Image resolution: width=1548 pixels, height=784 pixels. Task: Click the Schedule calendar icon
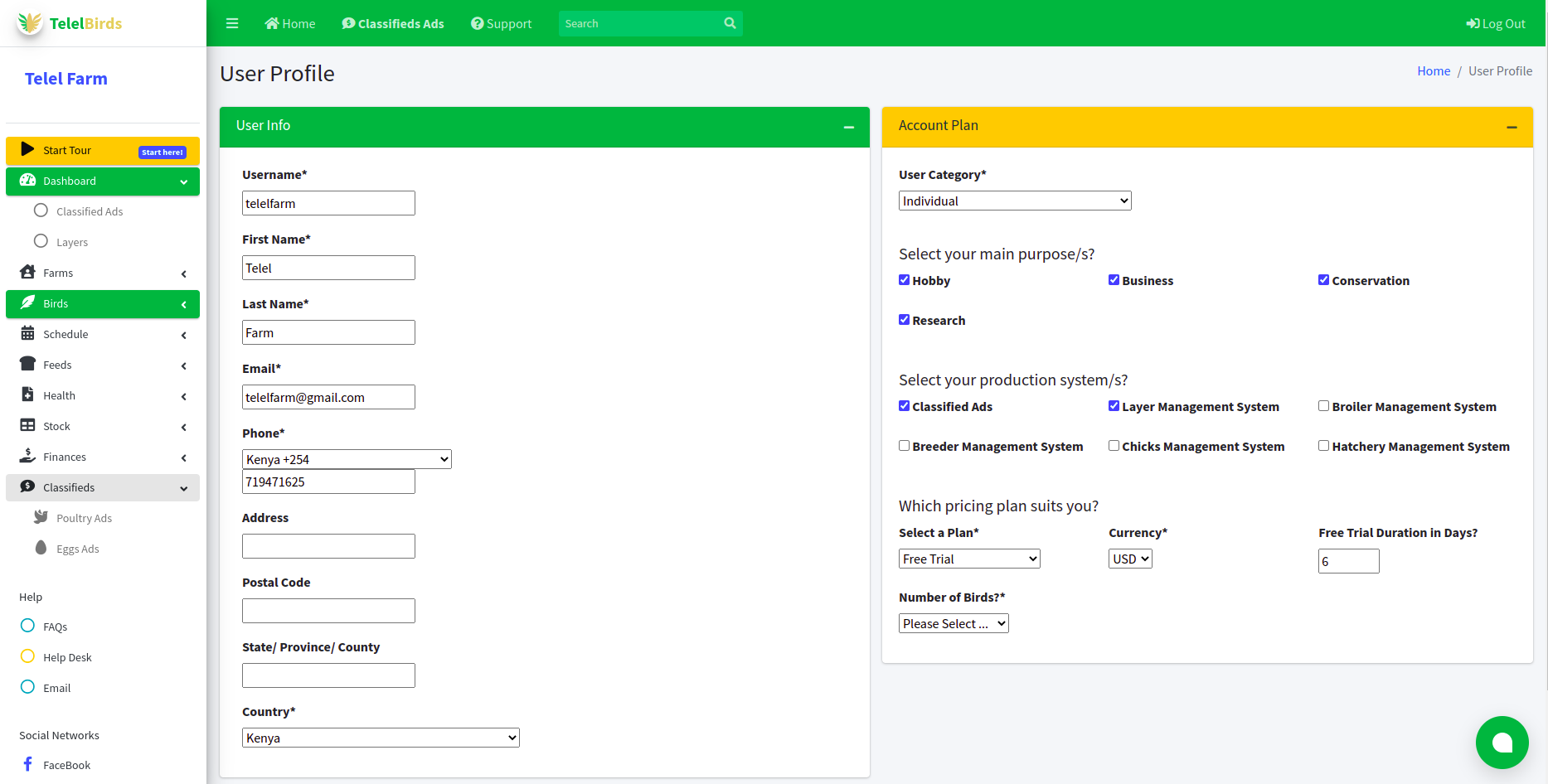pyautogui.click(x=27, y=334)
